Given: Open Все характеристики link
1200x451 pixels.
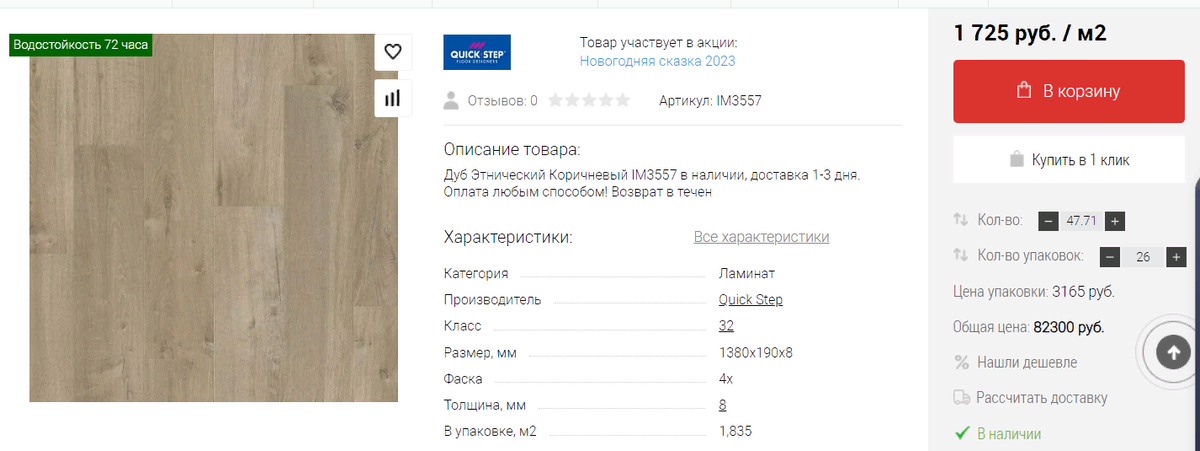Looking at the screenshot, I should point(761,237).
